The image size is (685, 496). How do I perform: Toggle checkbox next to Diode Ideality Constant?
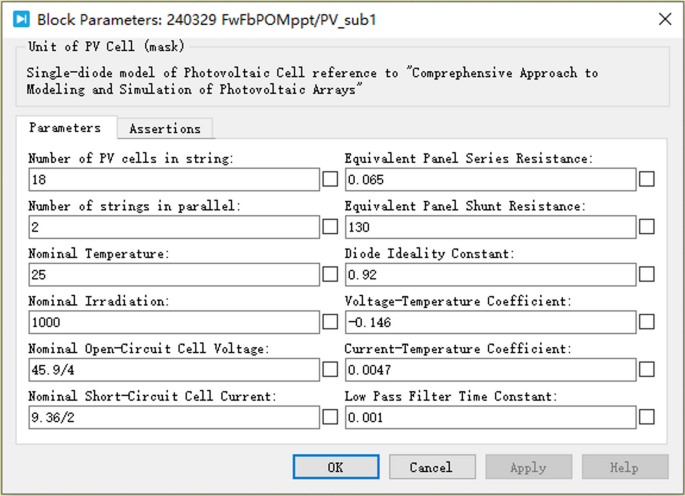coord(647,274)
